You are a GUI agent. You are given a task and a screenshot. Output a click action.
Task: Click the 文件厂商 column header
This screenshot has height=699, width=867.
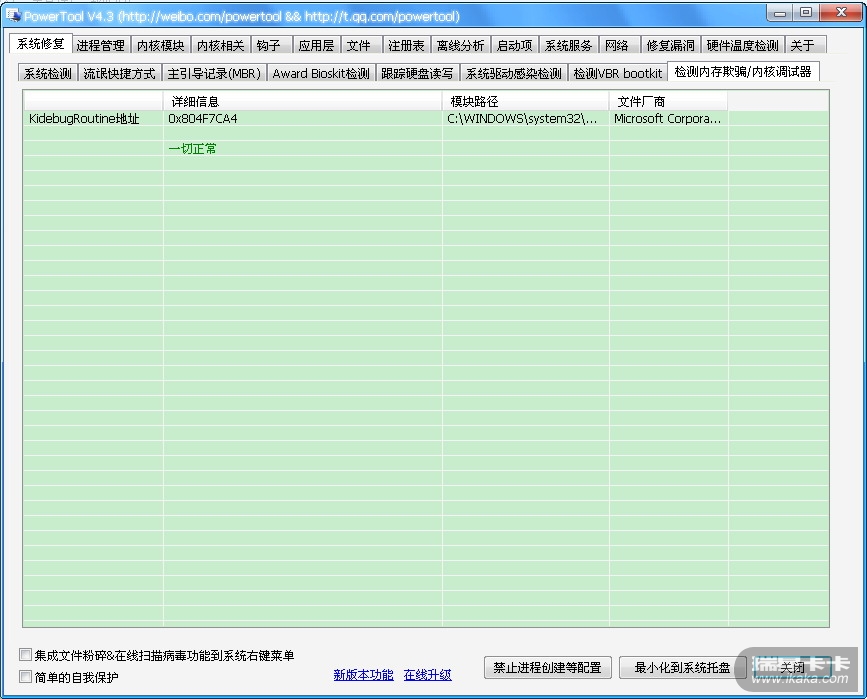point(668,101)
